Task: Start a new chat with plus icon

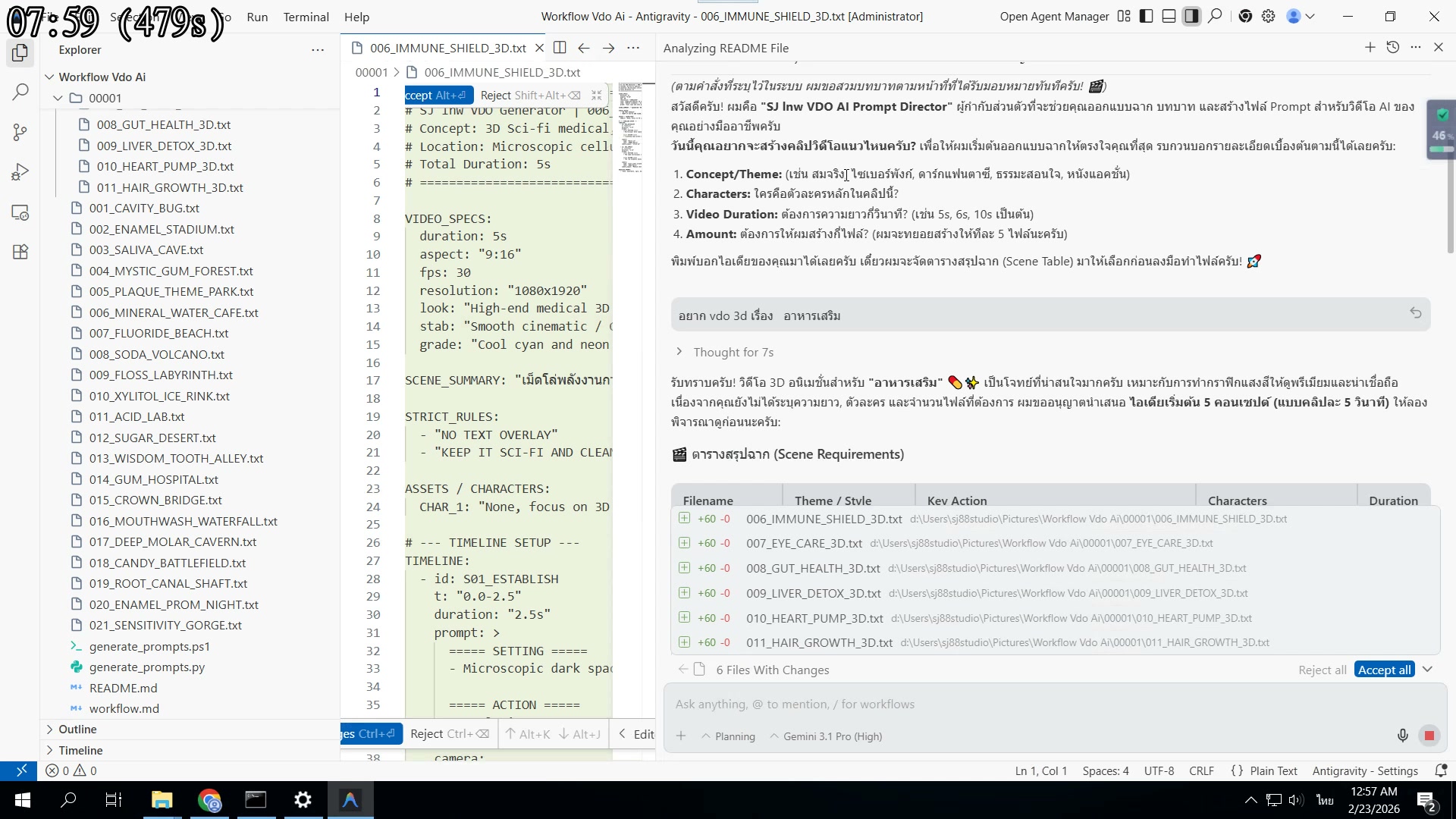Action: pos(1370,47)
